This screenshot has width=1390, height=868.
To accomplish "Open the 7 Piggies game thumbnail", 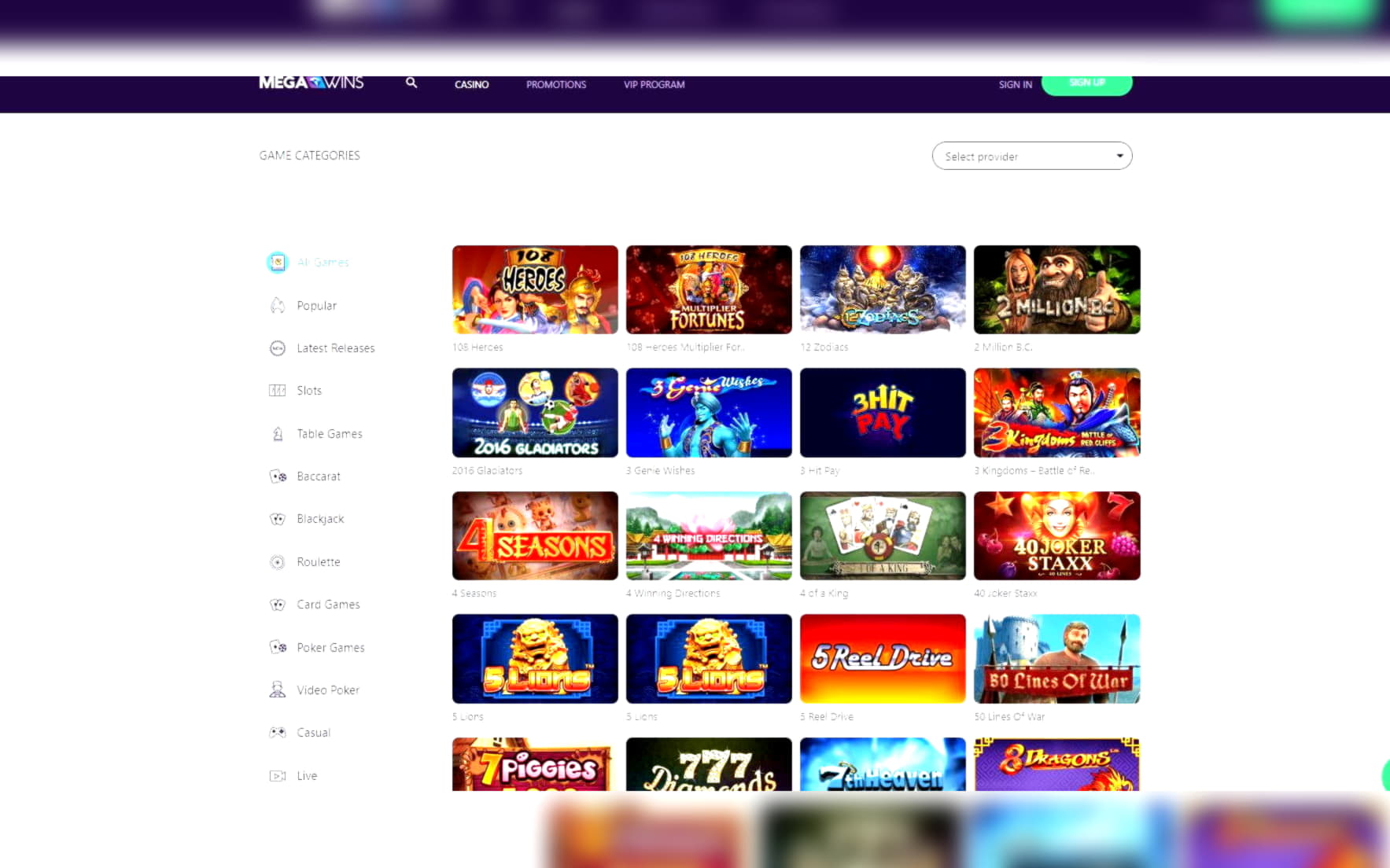I will coord(535,764).
